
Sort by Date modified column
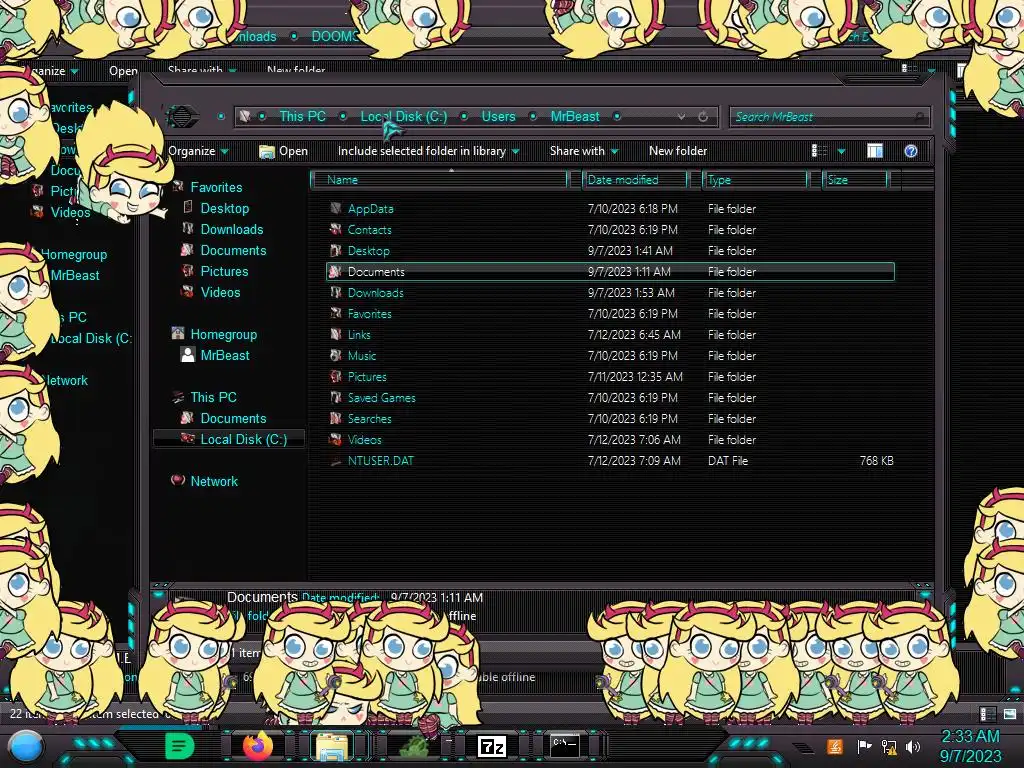pos(635,180)
